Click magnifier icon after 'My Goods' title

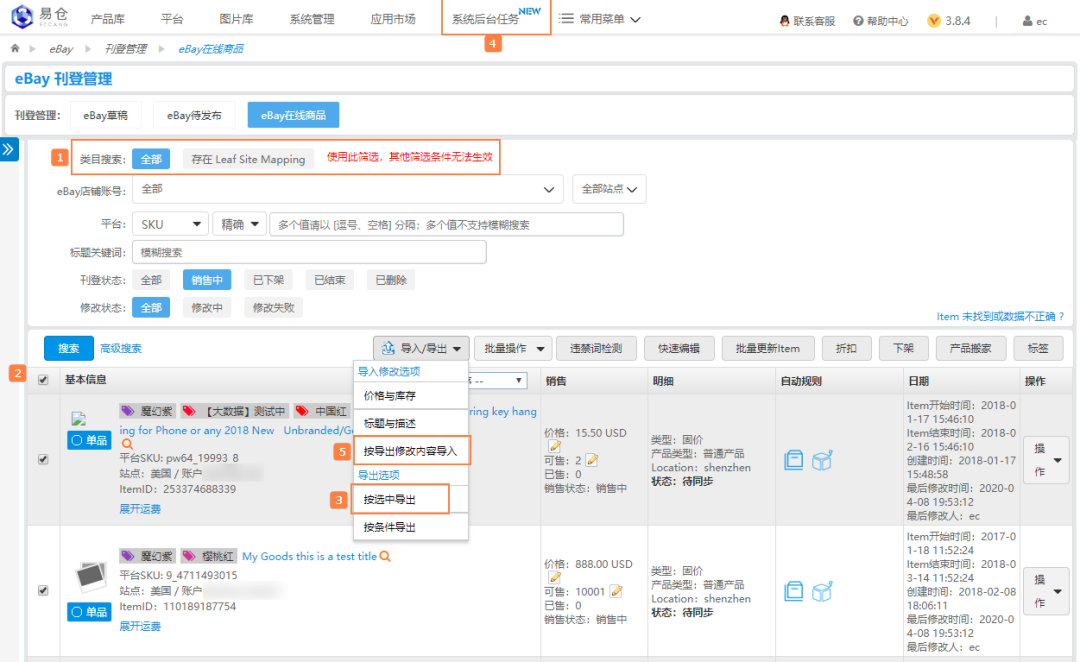pos(384,556)
